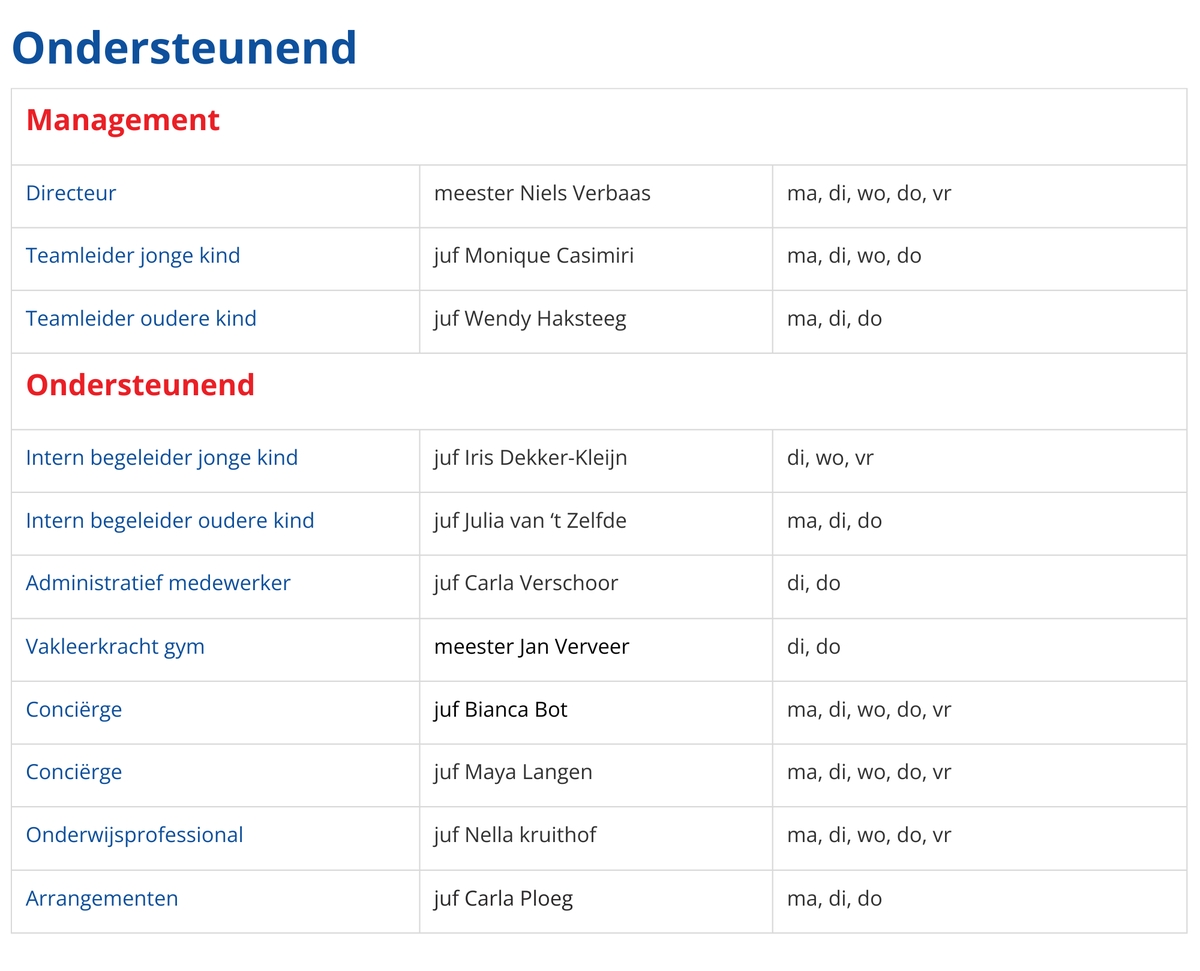
Task: Click Conciërge link beside Maya Langen
Action: (x=74, y=772)
